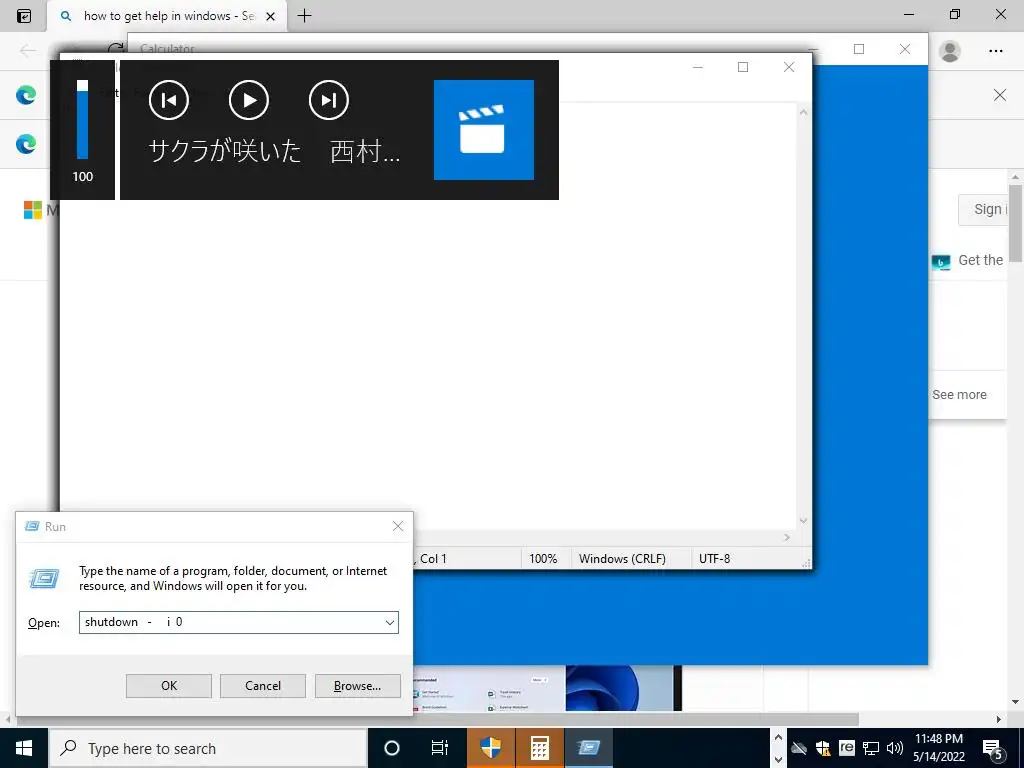Viewport: 1024px width, 768px height.
Task: Maximize the Notepad window
Action: (743, 67)
